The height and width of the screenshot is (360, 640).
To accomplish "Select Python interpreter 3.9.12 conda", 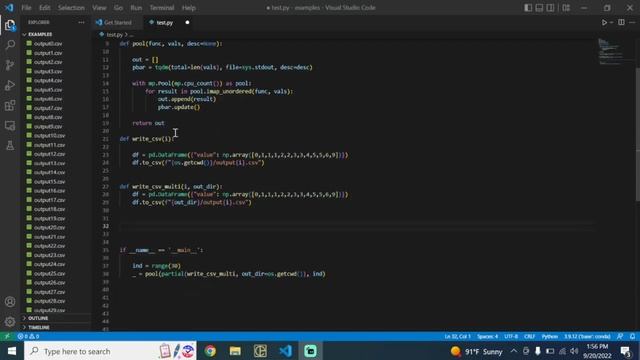I will (587, 336).
